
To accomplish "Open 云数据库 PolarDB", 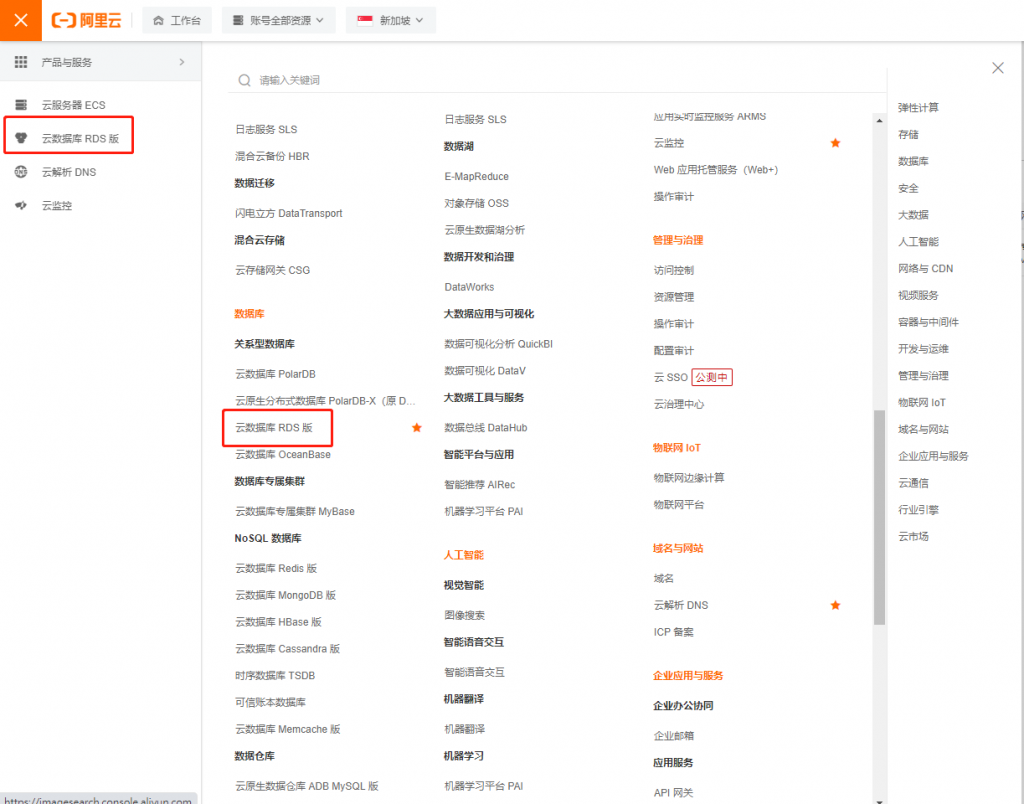I will pyautogui.click(x=275, y=374).
